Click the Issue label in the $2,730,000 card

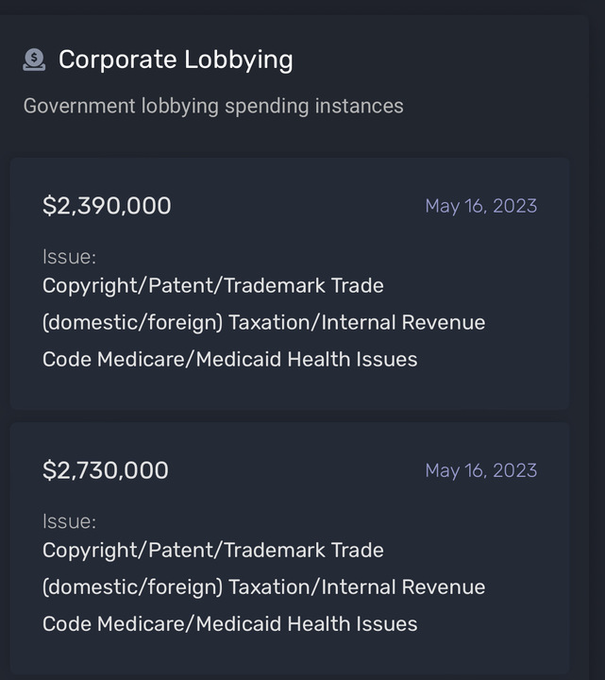pos(69,521)
